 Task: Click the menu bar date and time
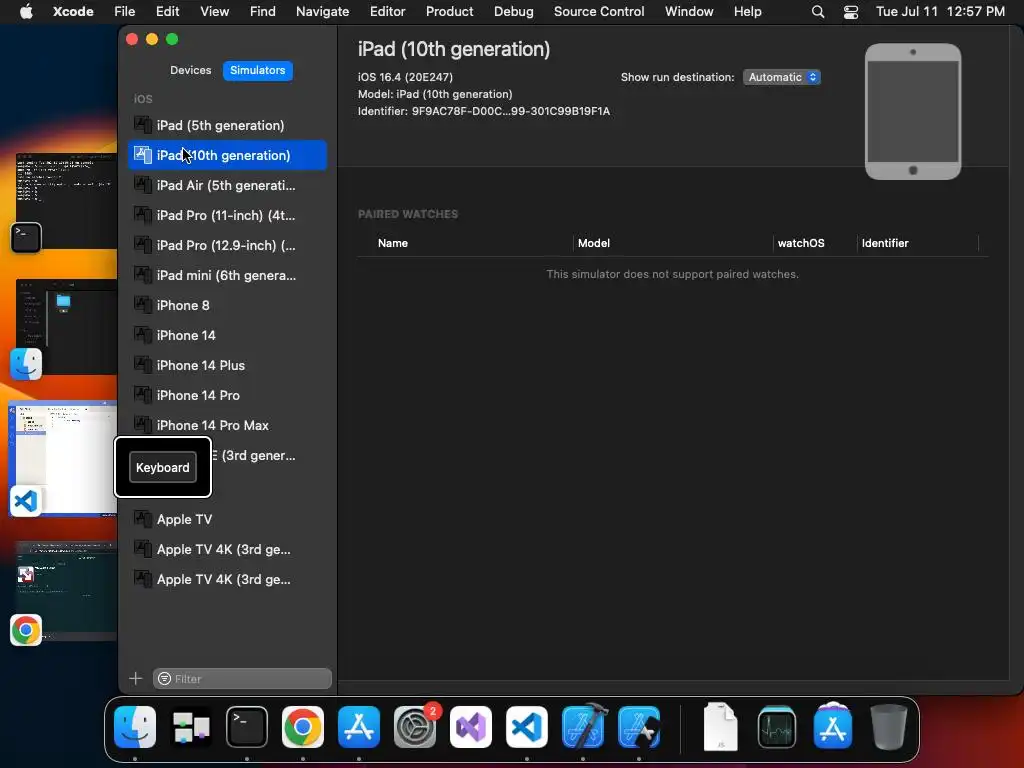[x=940, y=12]
